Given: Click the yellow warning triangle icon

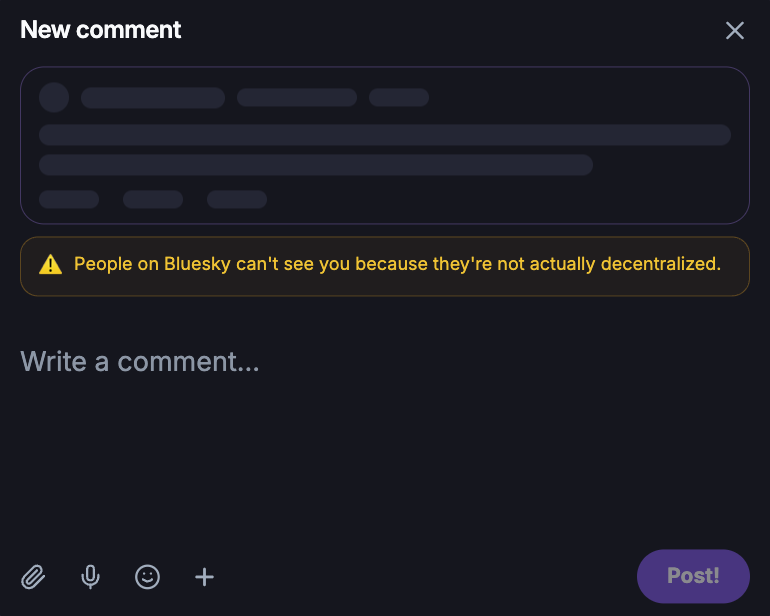Looking at the screenshot, I should click(50, 265).
